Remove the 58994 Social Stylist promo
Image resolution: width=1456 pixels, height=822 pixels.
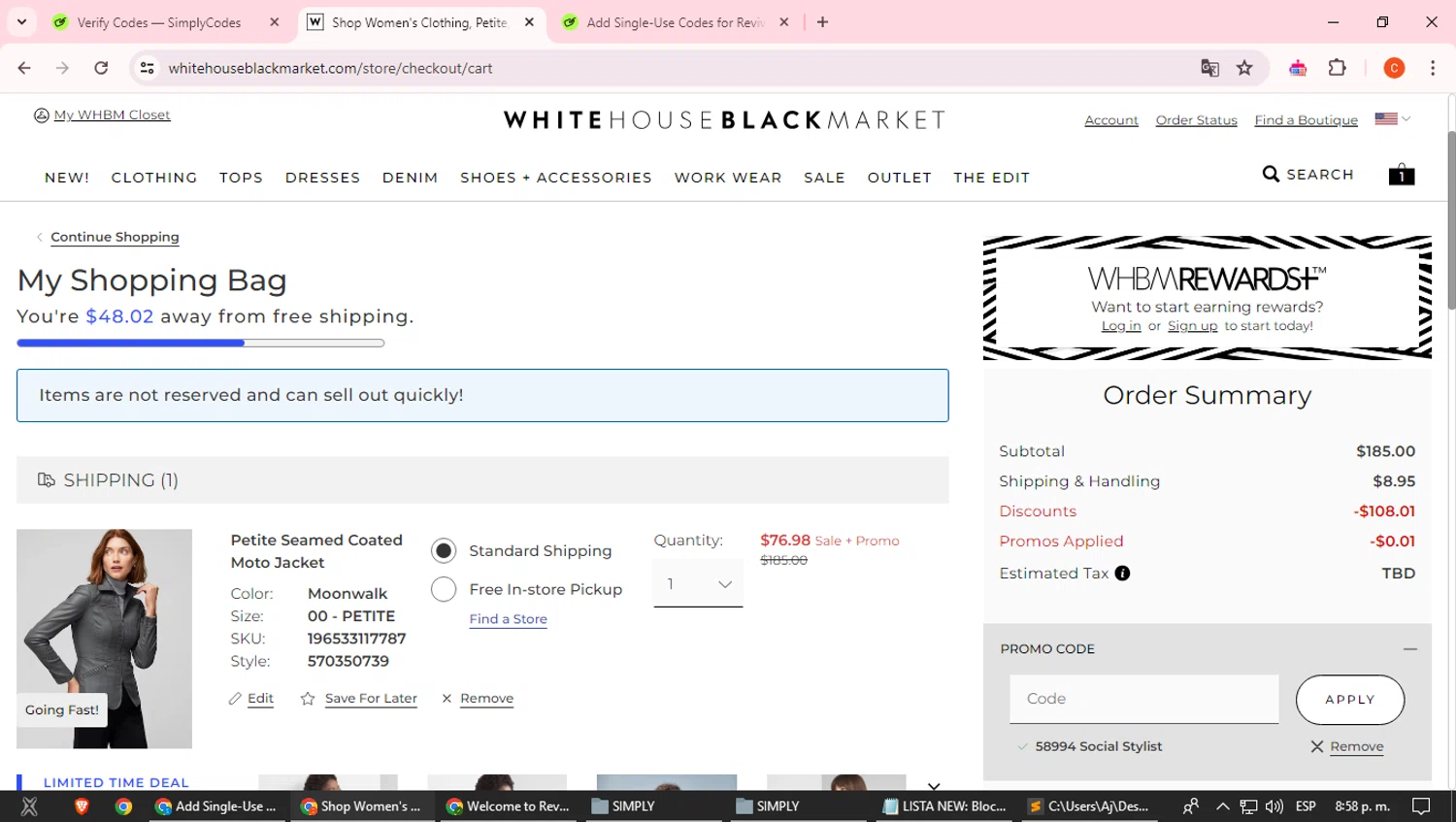click(1356, 746)
